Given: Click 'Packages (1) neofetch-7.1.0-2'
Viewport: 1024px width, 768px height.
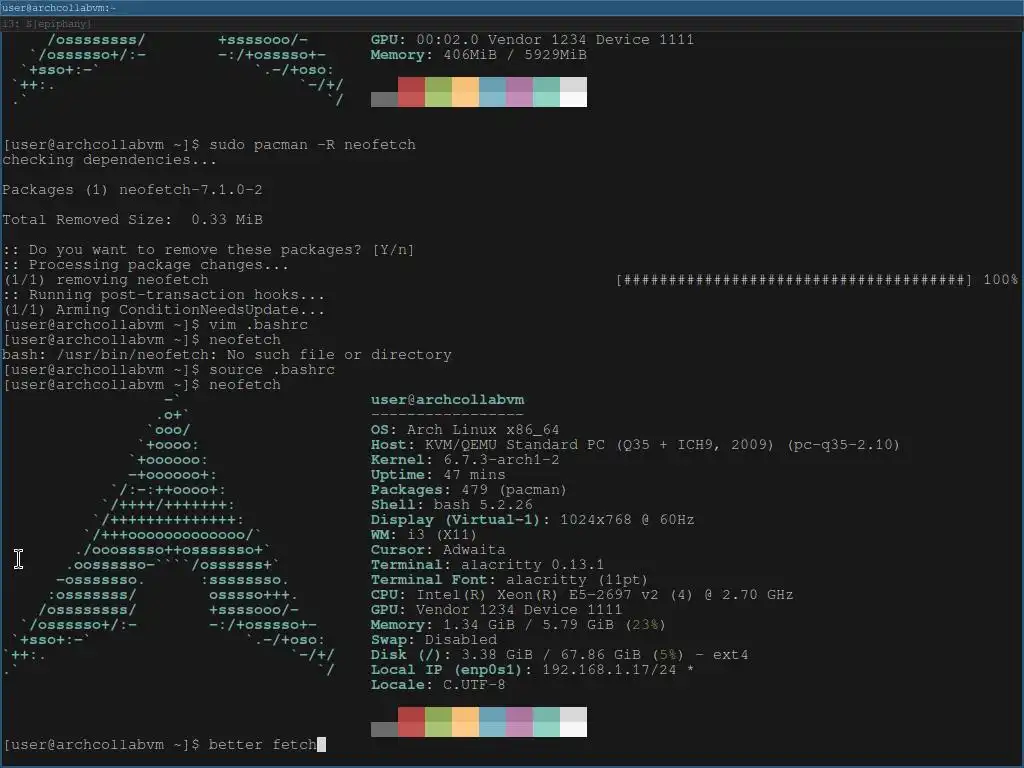Looking at the screenshot, I should point(132,190).
